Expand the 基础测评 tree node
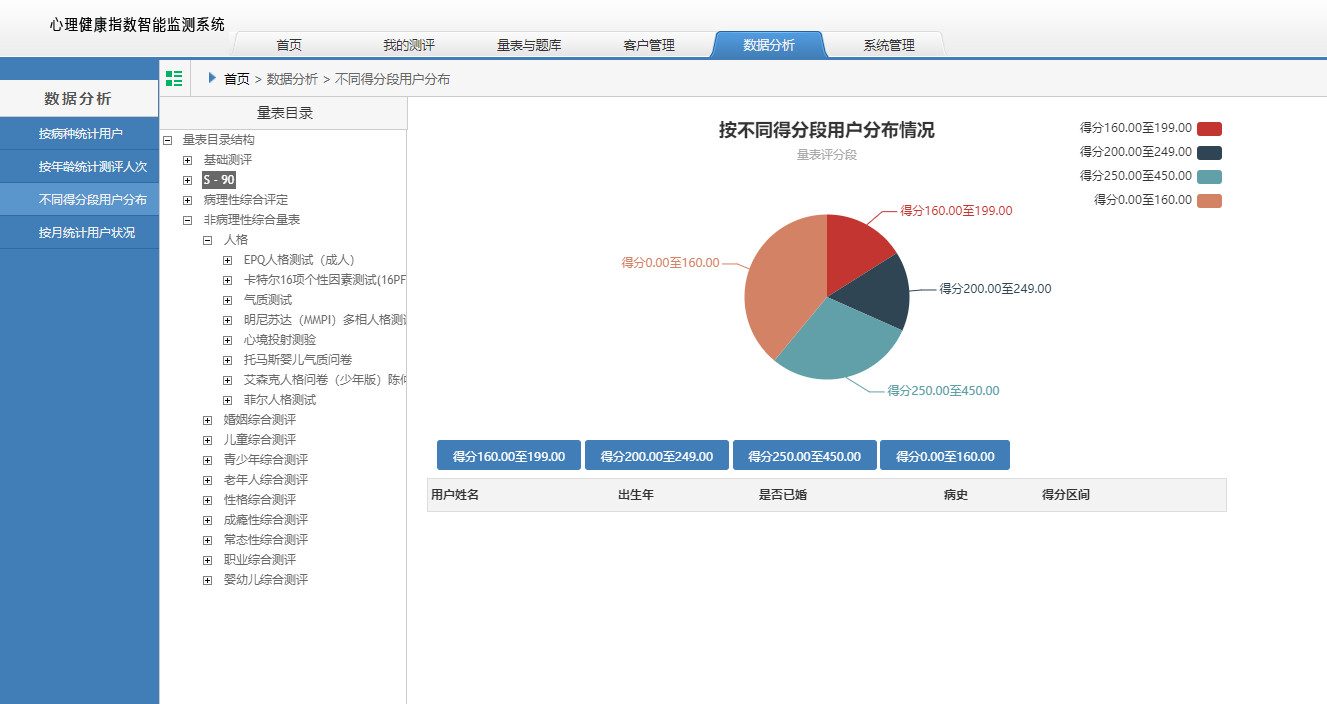 point(188,160)
